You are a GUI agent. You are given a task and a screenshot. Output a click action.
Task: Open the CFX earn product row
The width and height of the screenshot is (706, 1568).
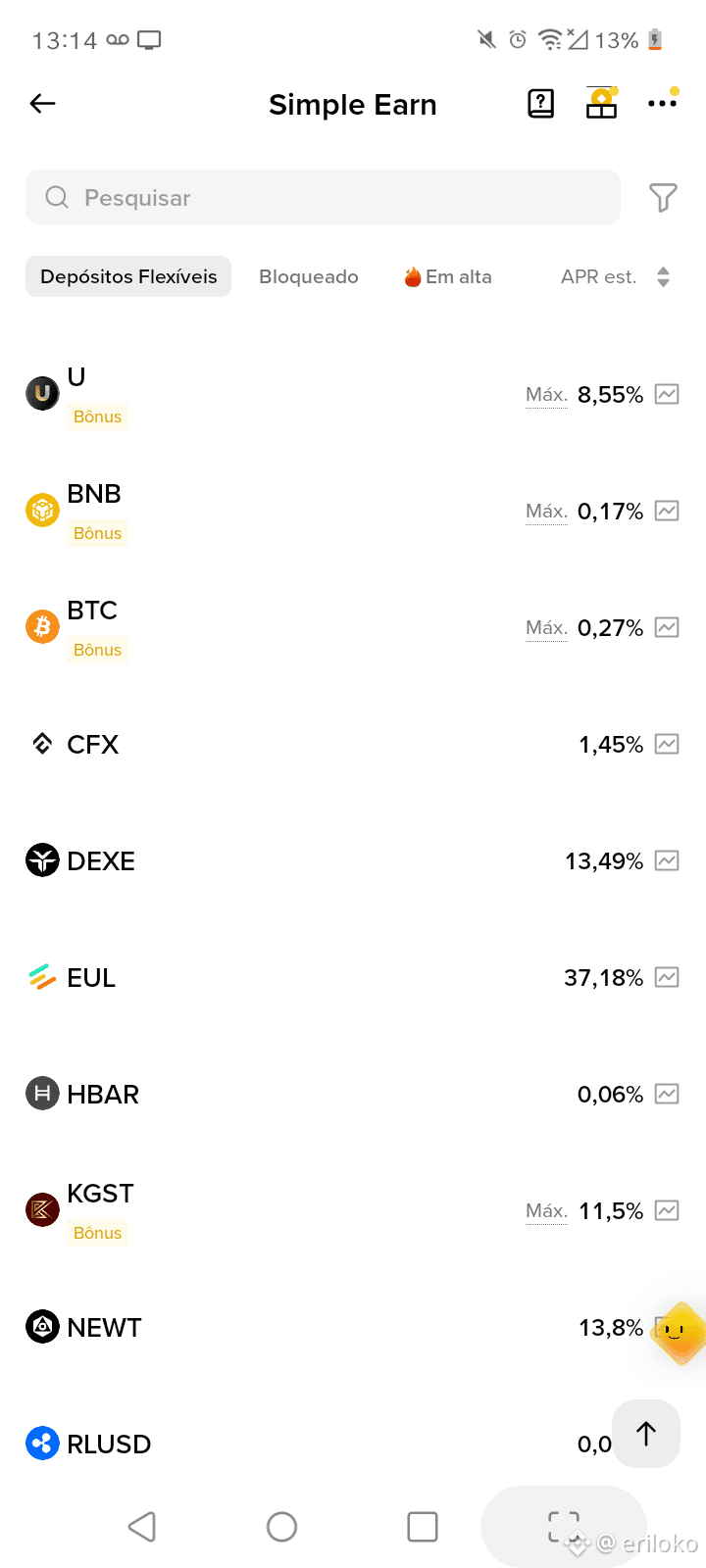[353, 744]
